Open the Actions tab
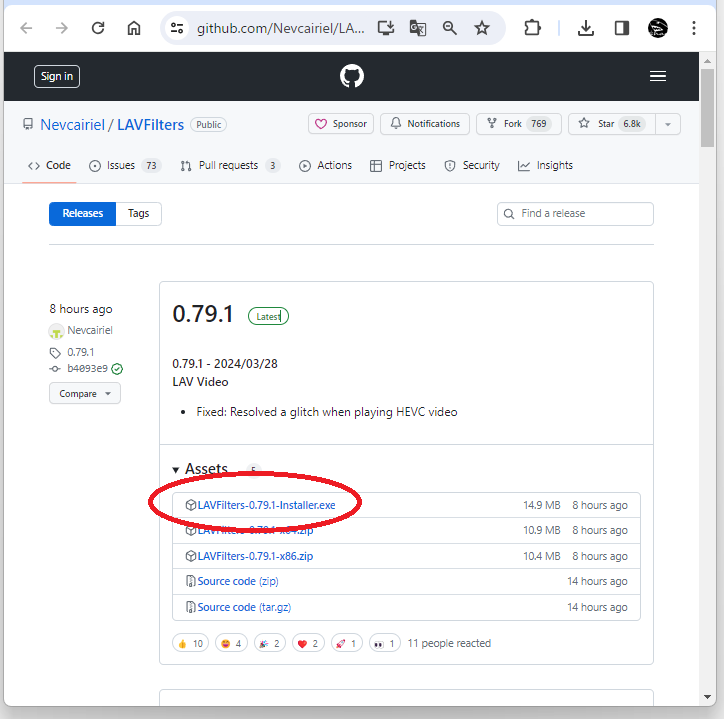 pyautogui.click(x=326, y=165)
